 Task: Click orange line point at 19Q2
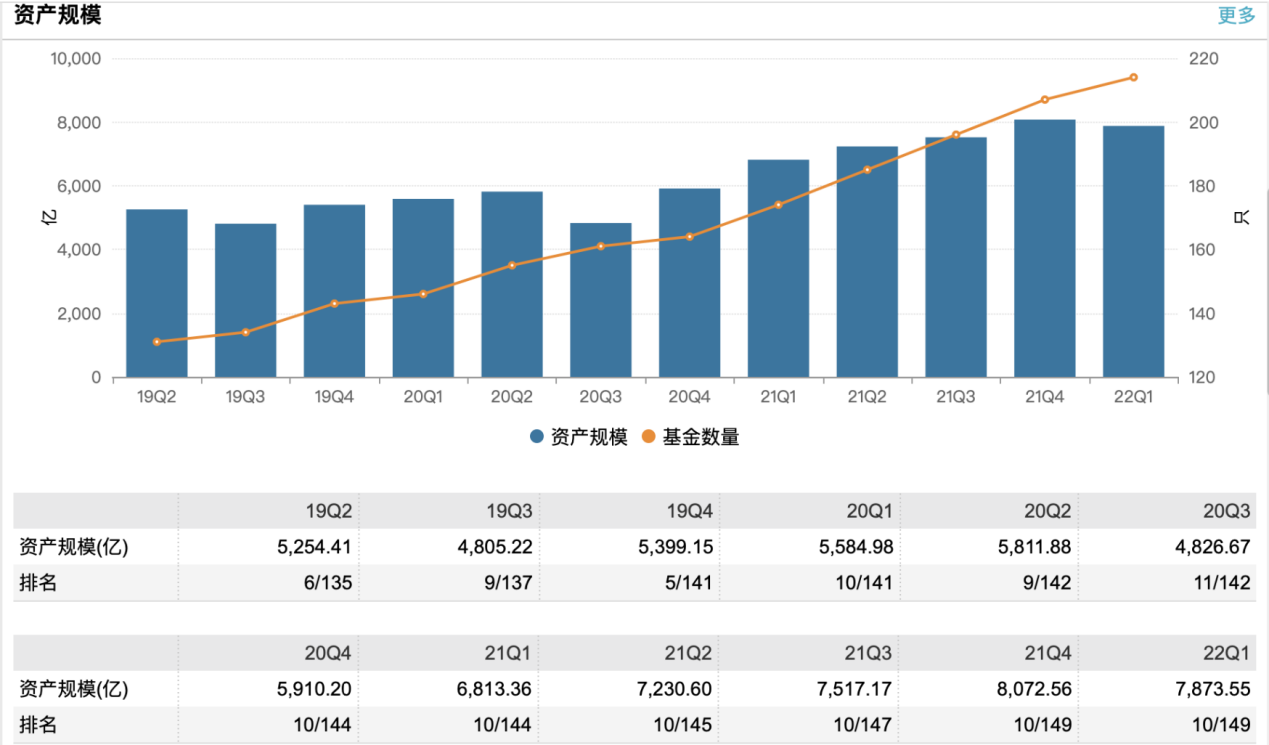coord(157,342)
